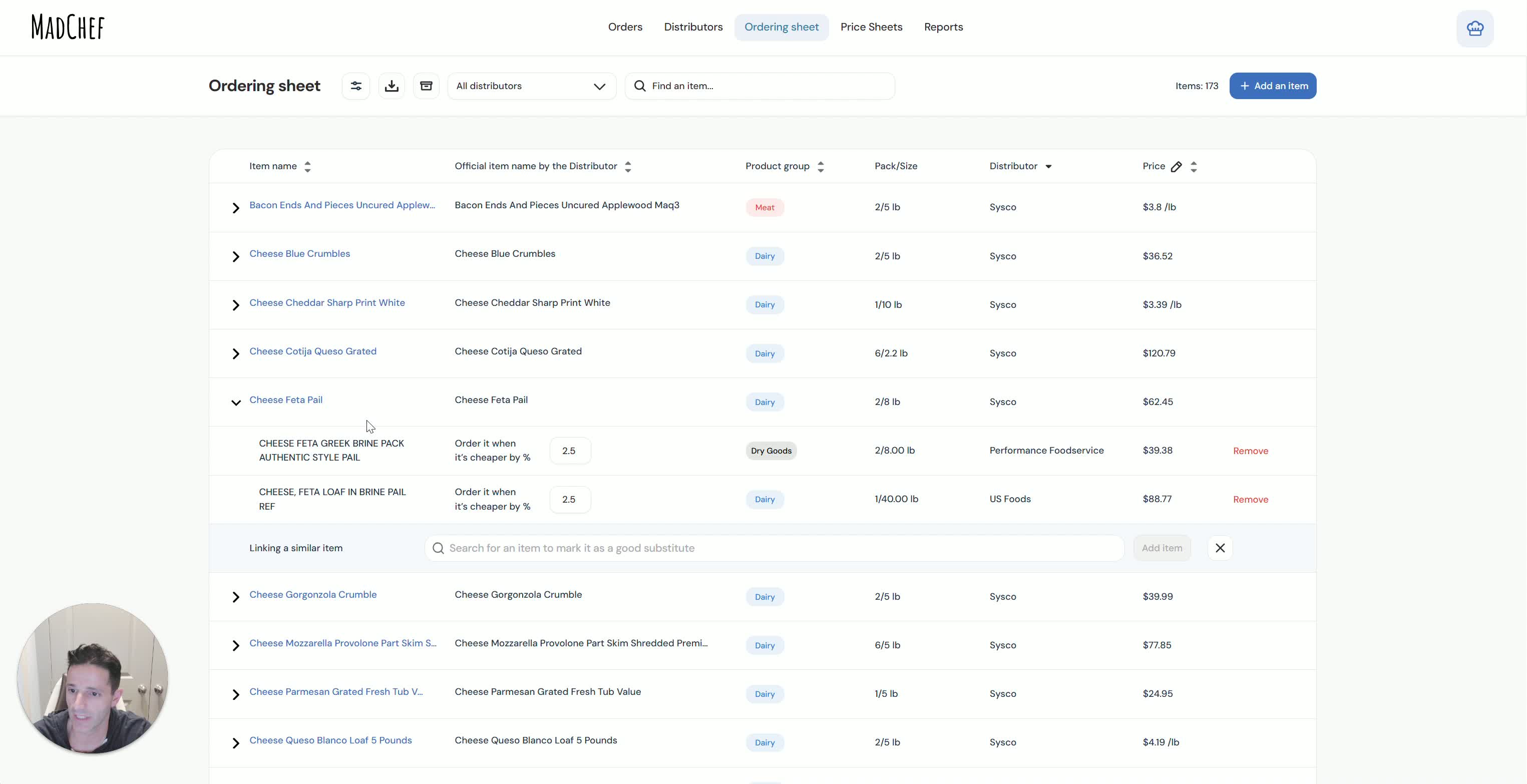The image size is (1527, 784).
Task: Open the Bacon Ends And Pieces link
Action: (x=342, y=205)
